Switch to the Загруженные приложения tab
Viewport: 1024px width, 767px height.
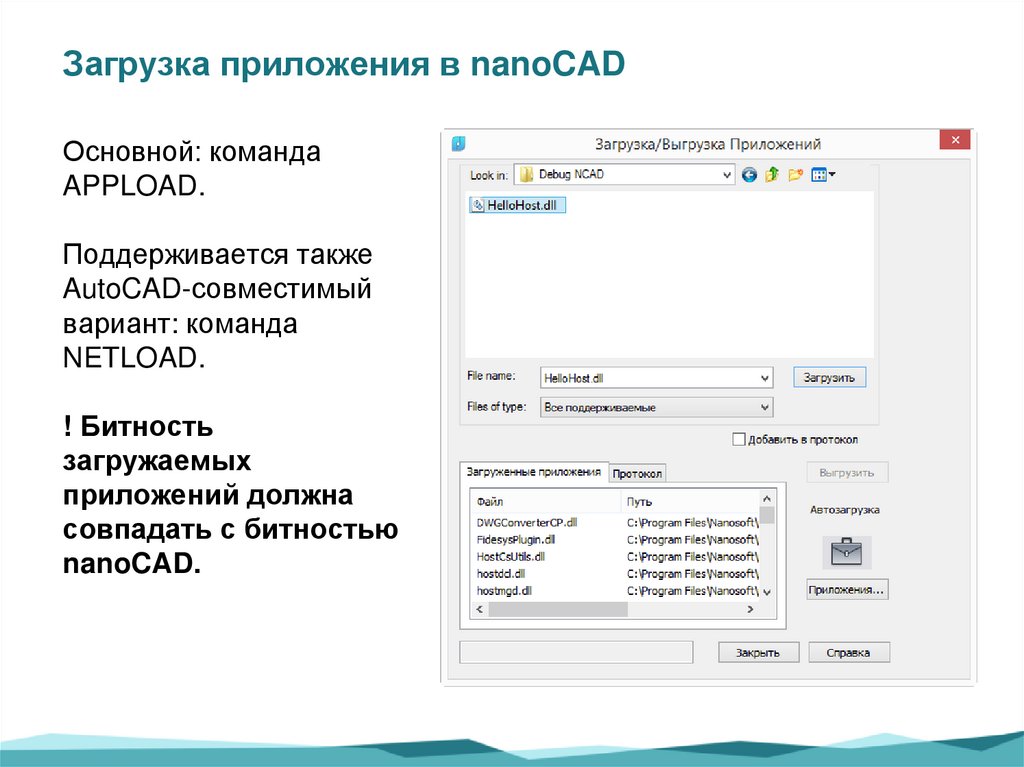(x=534, y=472)
